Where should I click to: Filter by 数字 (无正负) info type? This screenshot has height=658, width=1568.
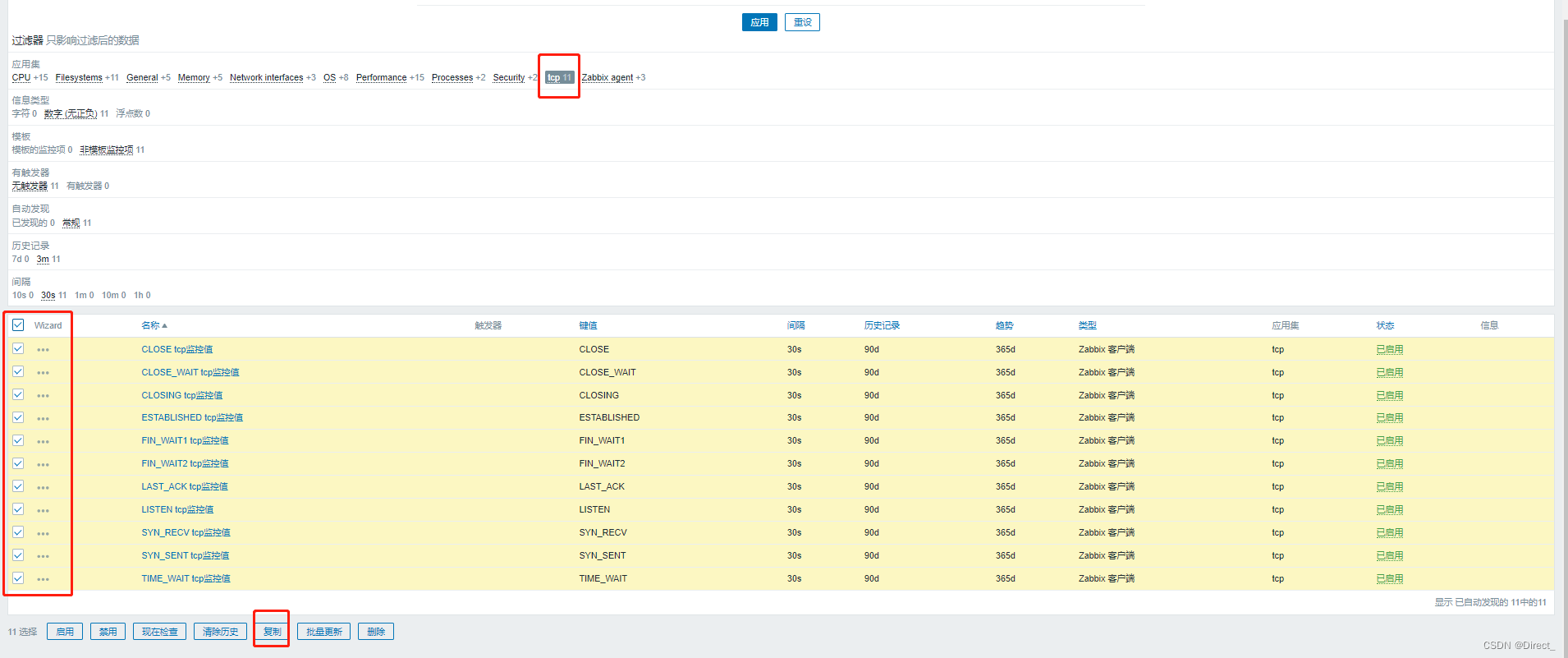[71, 113]
